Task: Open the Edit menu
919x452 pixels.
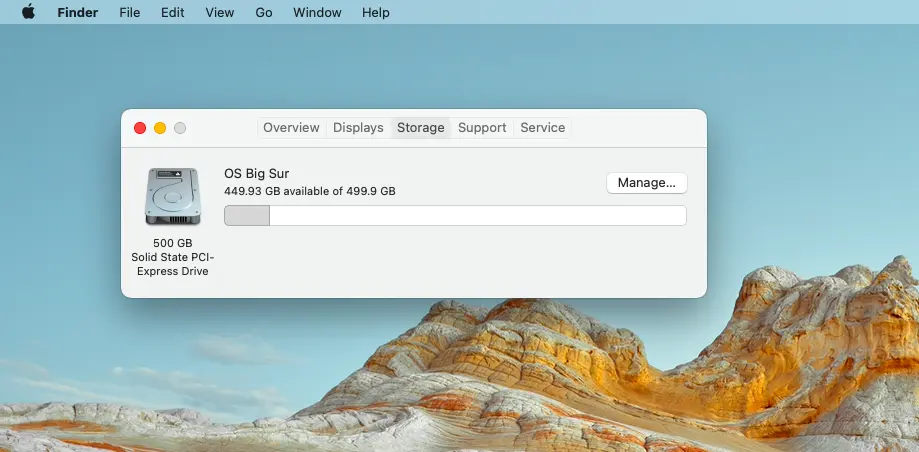Action: [x=173, y=12]
